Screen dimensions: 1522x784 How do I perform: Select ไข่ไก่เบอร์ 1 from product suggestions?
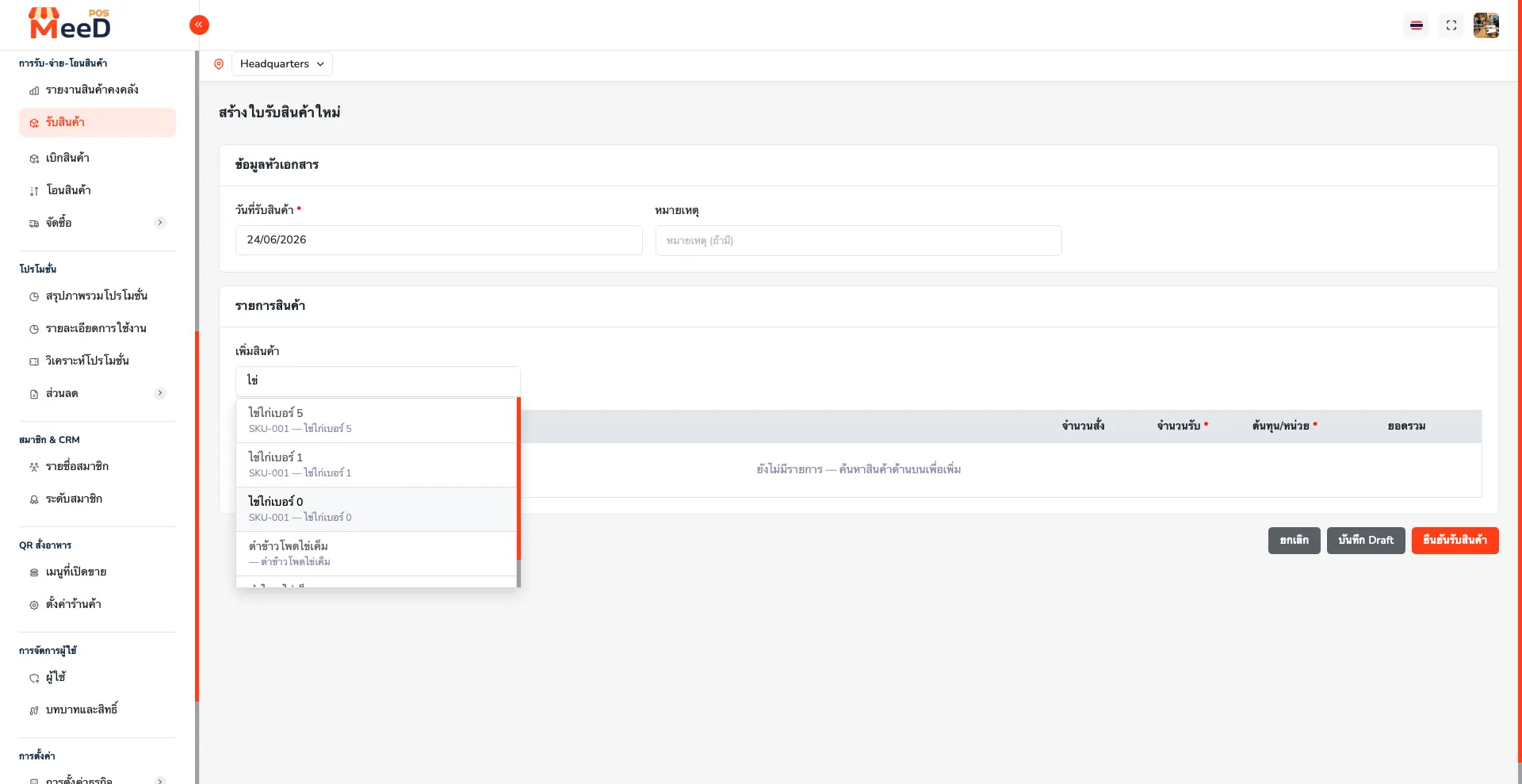point(377,465)
